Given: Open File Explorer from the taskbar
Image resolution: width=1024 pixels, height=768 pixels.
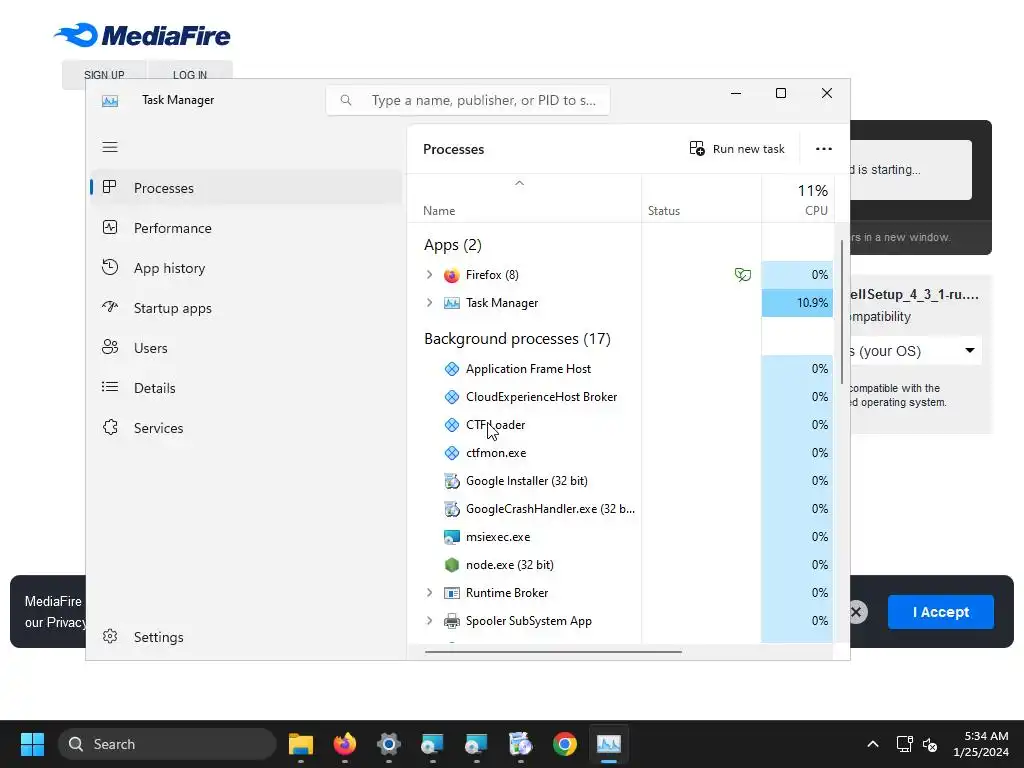Looking at the screenshot, I should pyautogui.click(x=300, y=744).
